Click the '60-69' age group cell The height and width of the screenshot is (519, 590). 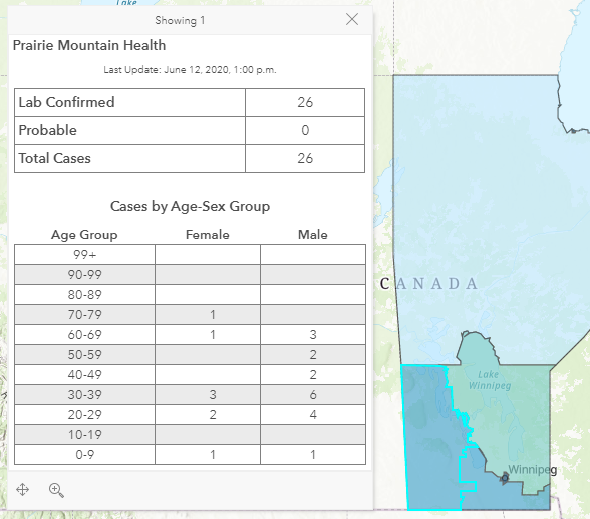(85, 335)
